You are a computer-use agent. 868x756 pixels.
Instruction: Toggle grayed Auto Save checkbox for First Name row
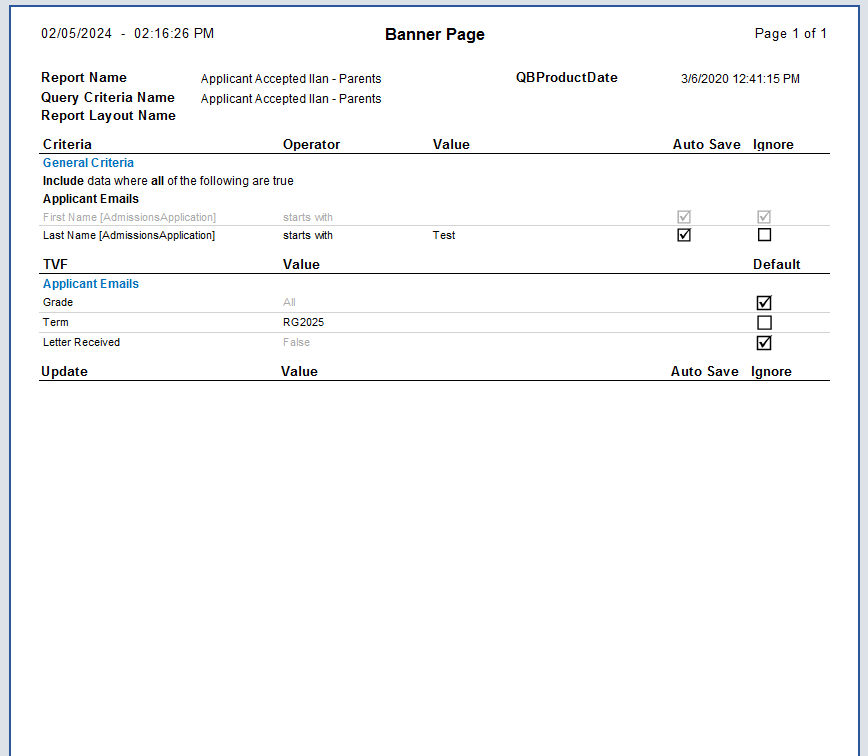684,216
